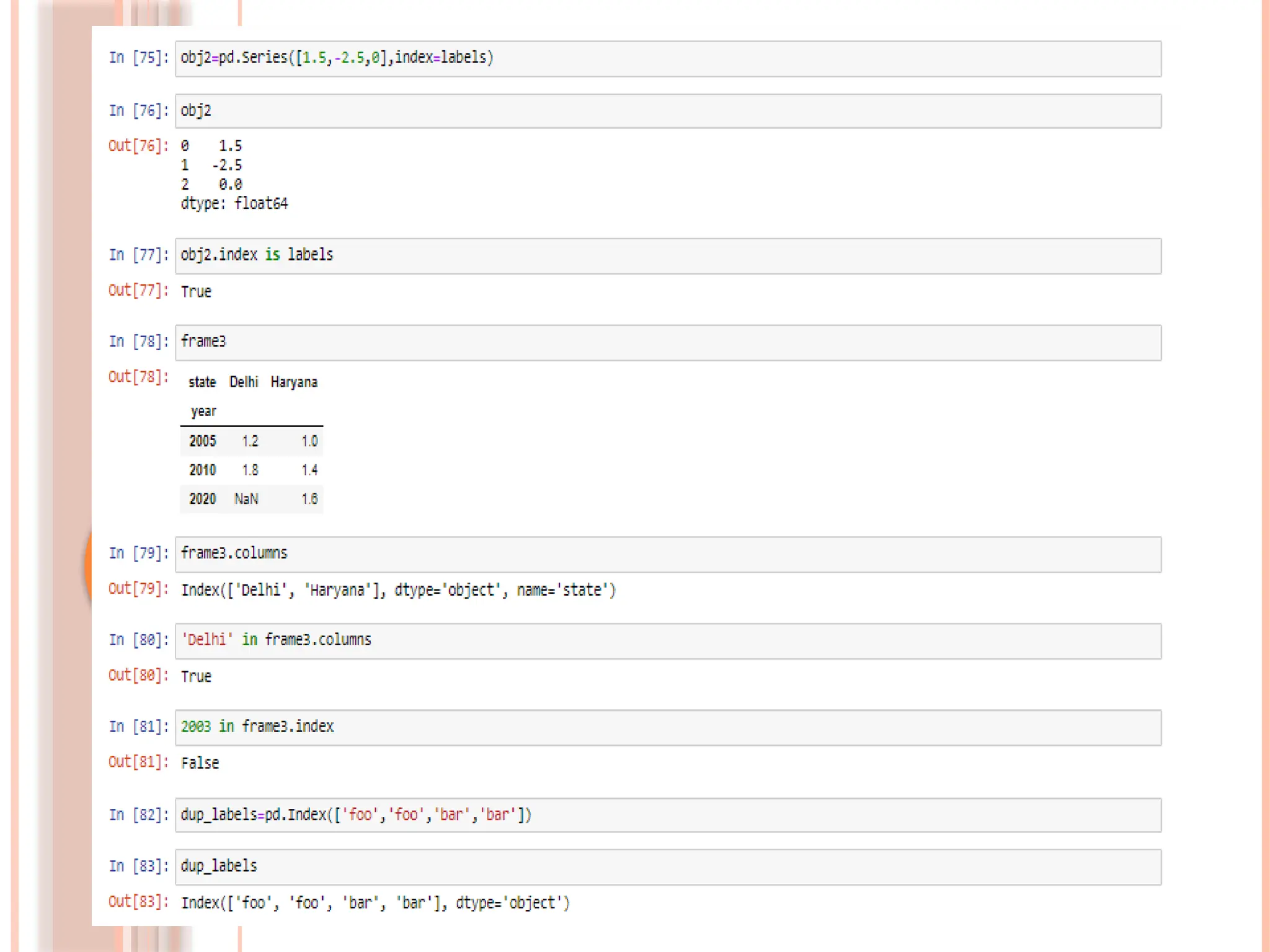
Task: Click the 2005 row index in the table
Action: (203, 441)
